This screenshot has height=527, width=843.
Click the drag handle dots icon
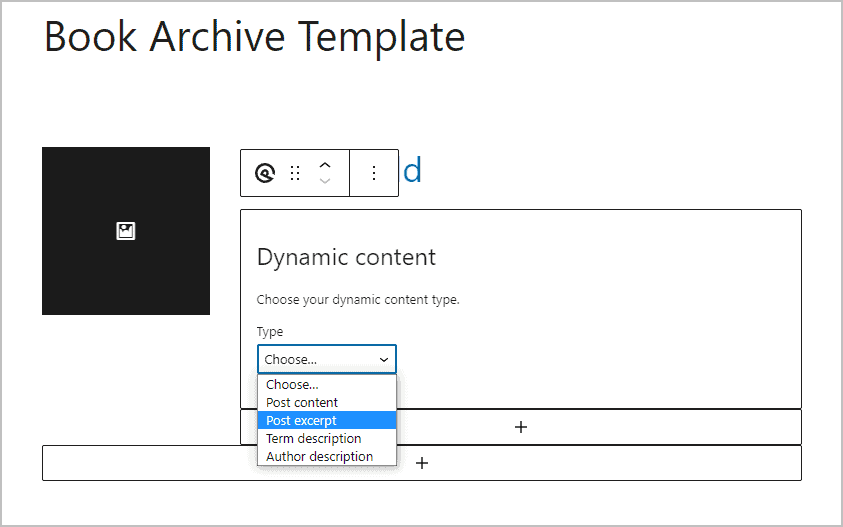(x=295, y=173)
